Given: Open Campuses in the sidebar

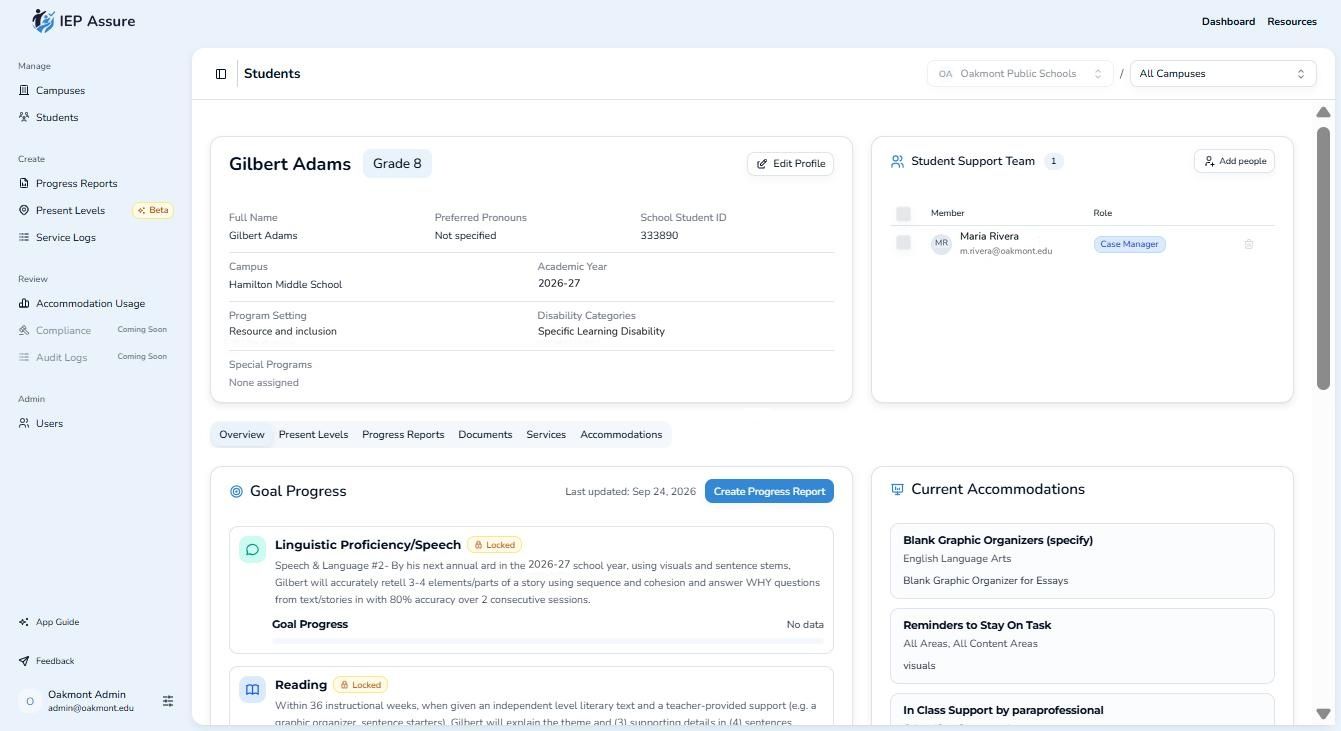Looking at the screenshot, I should (60, 91).
